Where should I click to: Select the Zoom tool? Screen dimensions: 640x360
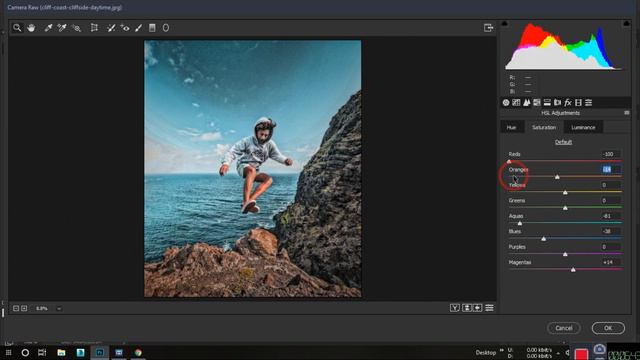[x=17, y=28]
